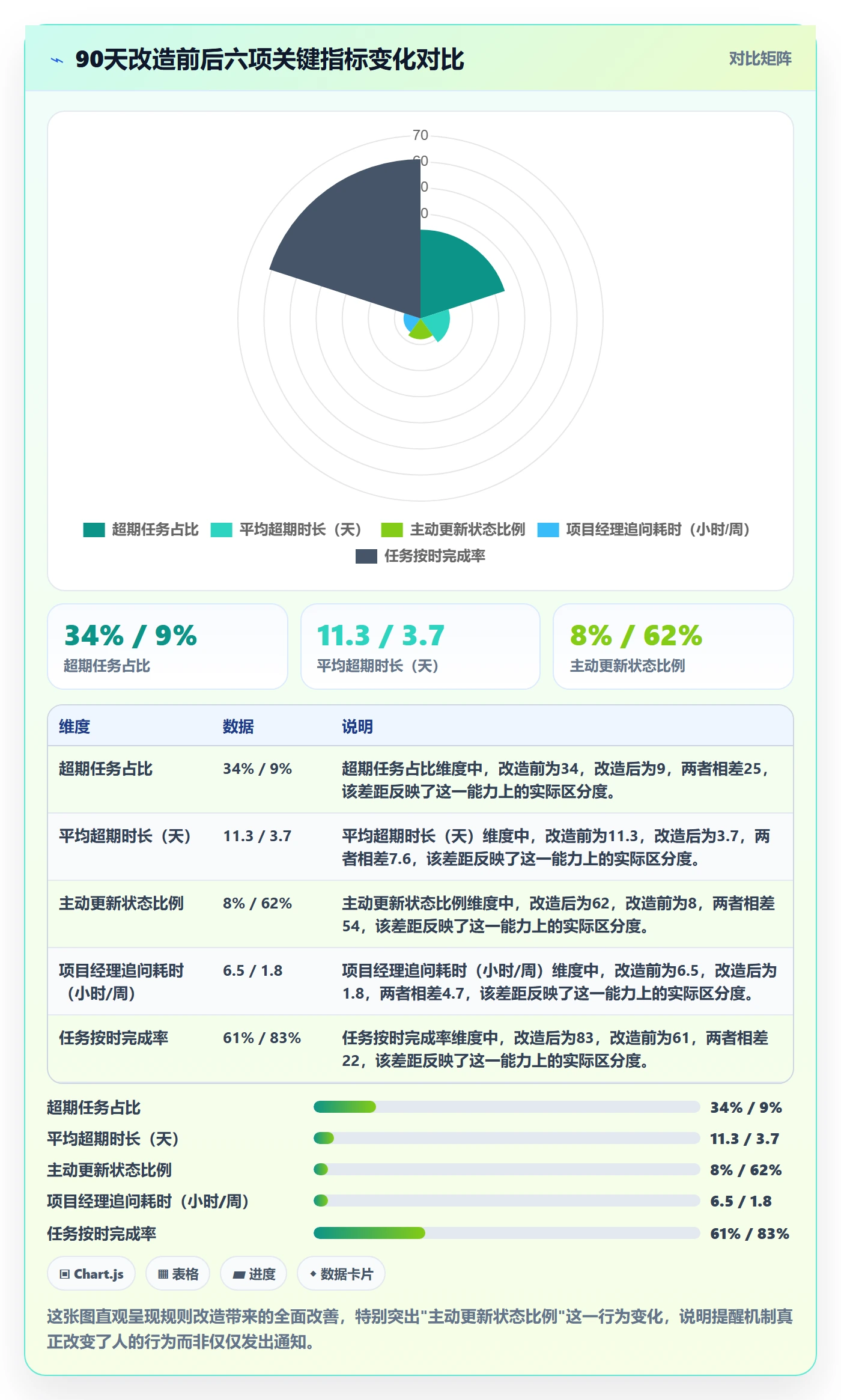Click the 项目经理追问耗时 progress bar

pyautogui.click(x=506, y=1201)
